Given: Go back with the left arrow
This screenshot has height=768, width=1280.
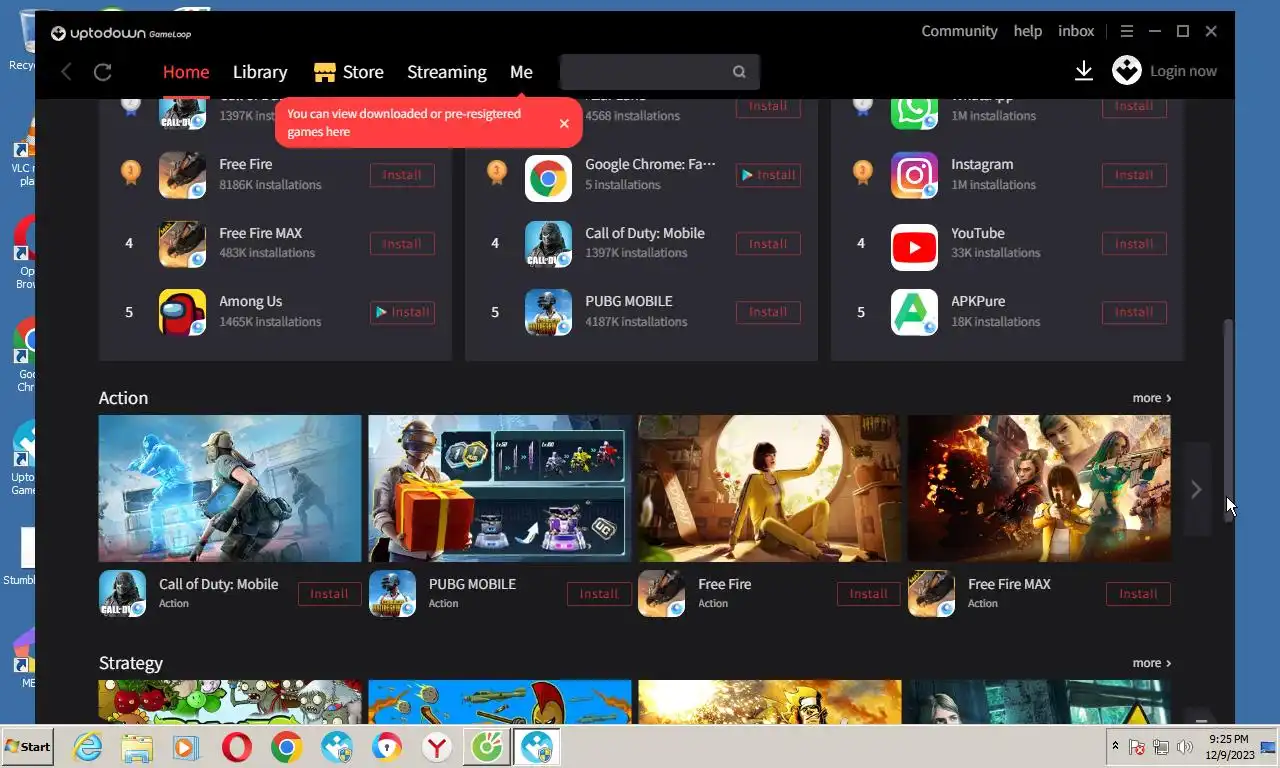Looking at the screenshot, I should pos(66,72).
